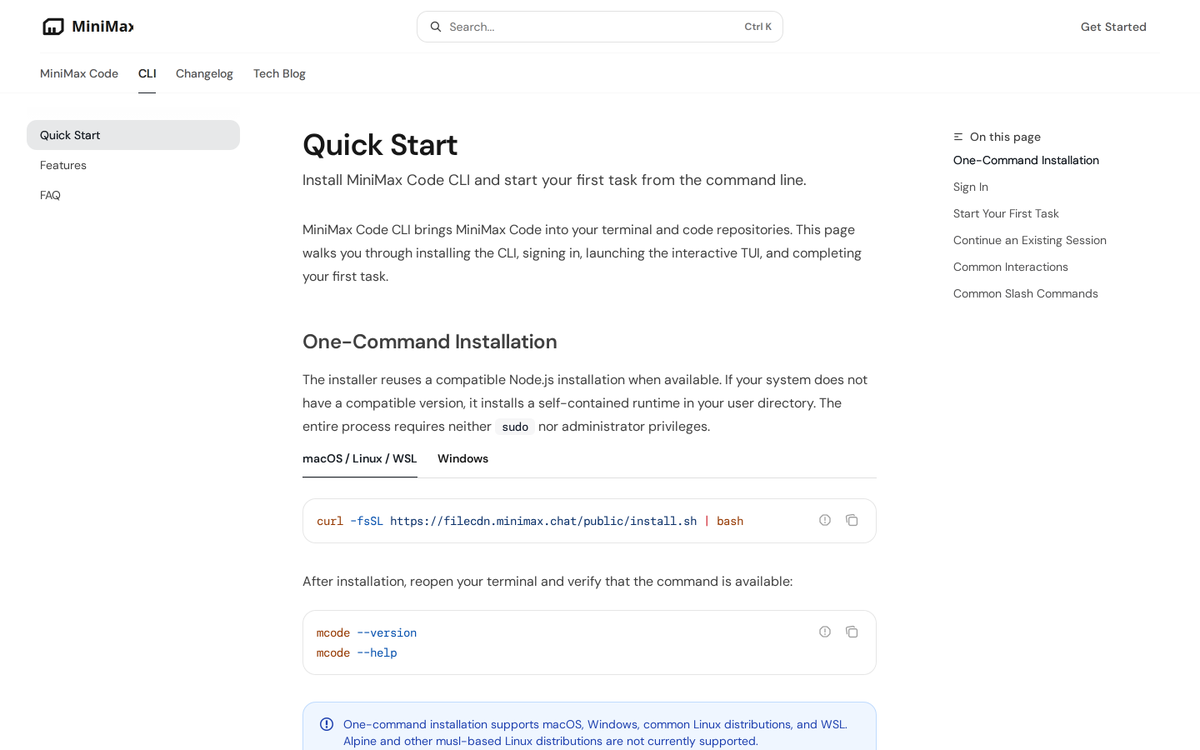Viewport: 1200px width, 750px height.
Task: Open the Changelog nav tab
Action: [x=204, y=74]
